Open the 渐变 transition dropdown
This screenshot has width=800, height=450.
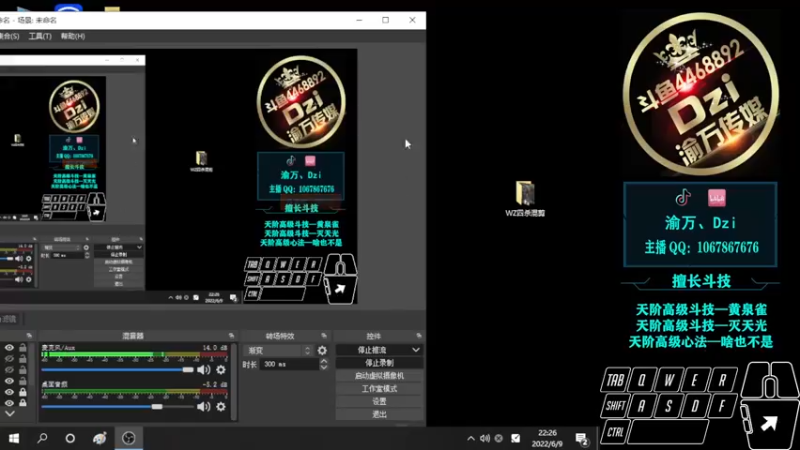click(x=279, y=351)
